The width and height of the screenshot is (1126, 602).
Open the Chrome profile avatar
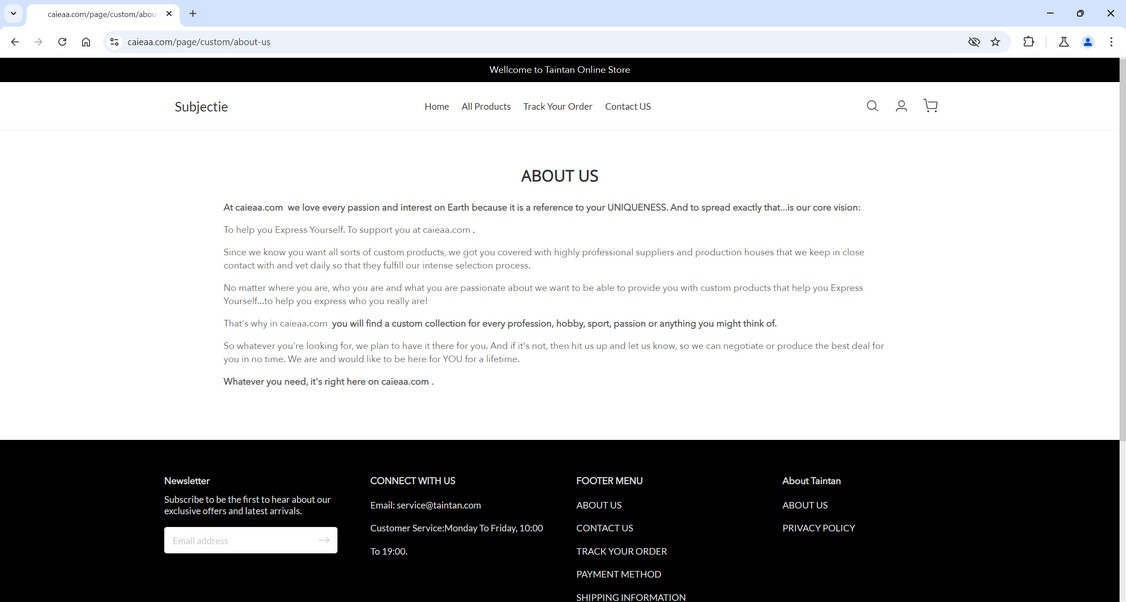click(1088, 42)
